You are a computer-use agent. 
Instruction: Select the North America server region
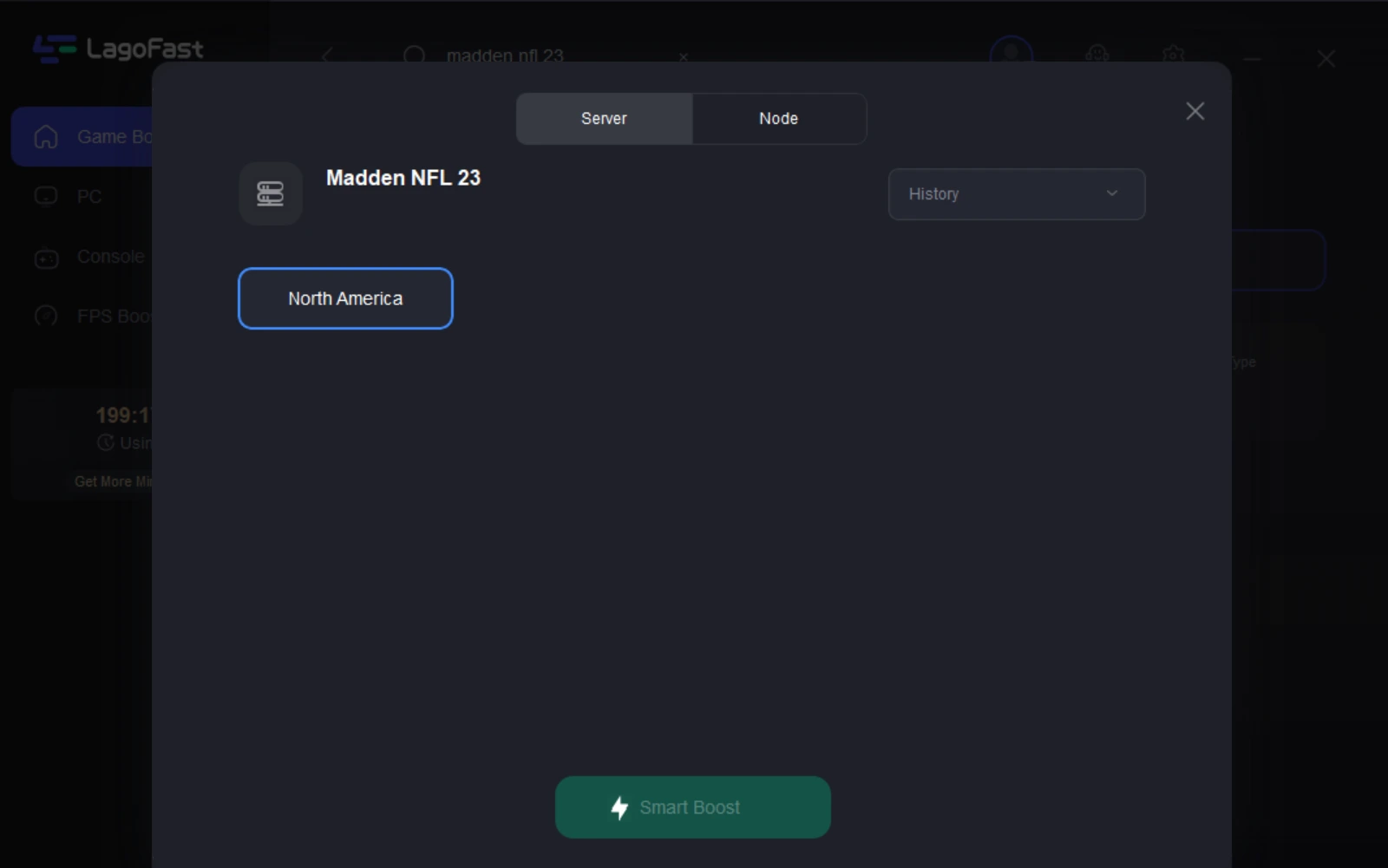[345, 298]
